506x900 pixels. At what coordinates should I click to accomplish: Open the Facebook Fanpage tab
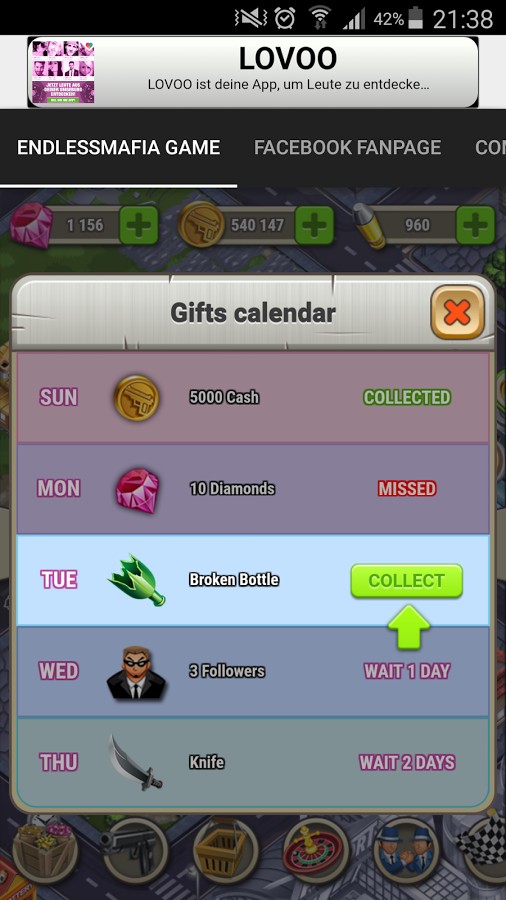pos(348,148)
